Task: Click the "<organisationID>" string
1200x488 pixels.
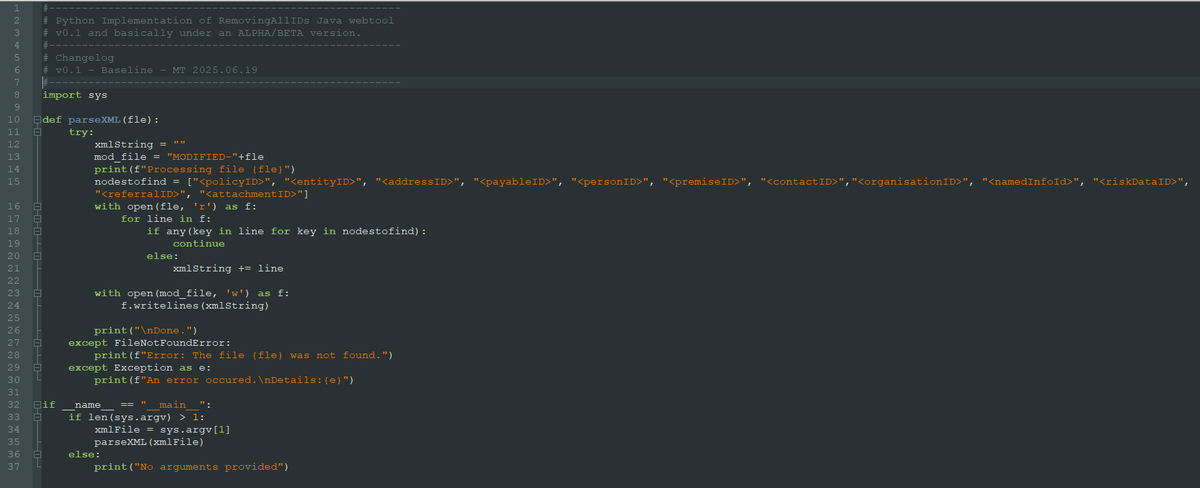Action: (x=913, y=182)
